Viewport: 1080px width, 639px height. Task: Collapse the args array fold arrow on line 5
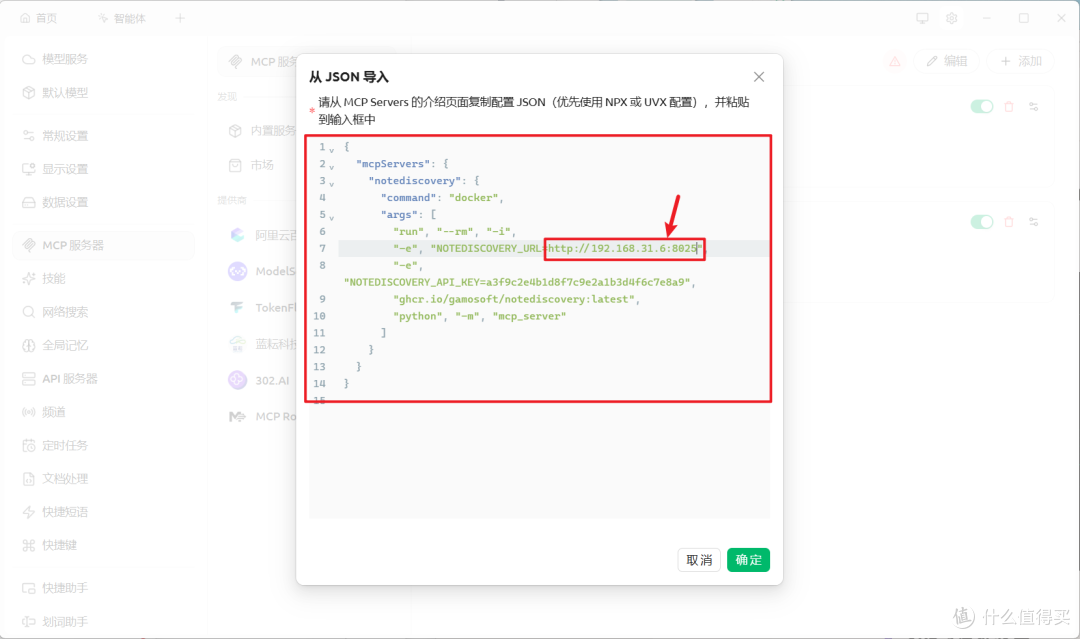point(331,218)
